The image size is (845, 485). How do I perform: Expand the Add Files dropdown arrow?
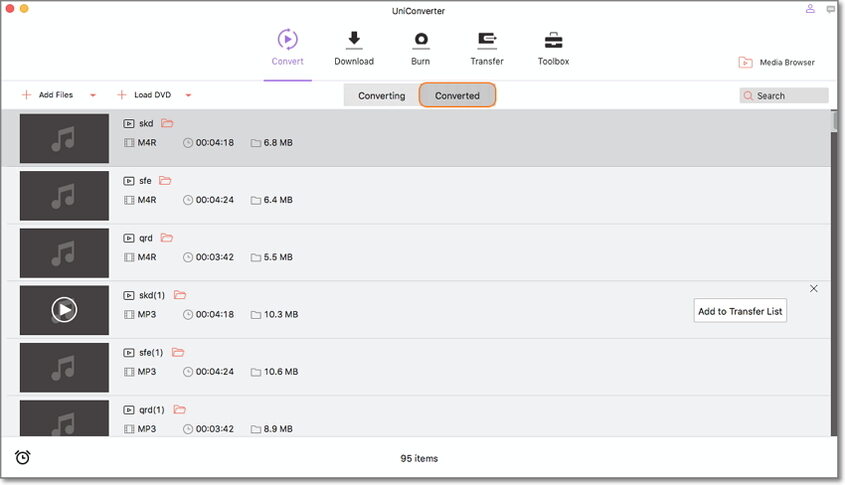tap(93, 95)
